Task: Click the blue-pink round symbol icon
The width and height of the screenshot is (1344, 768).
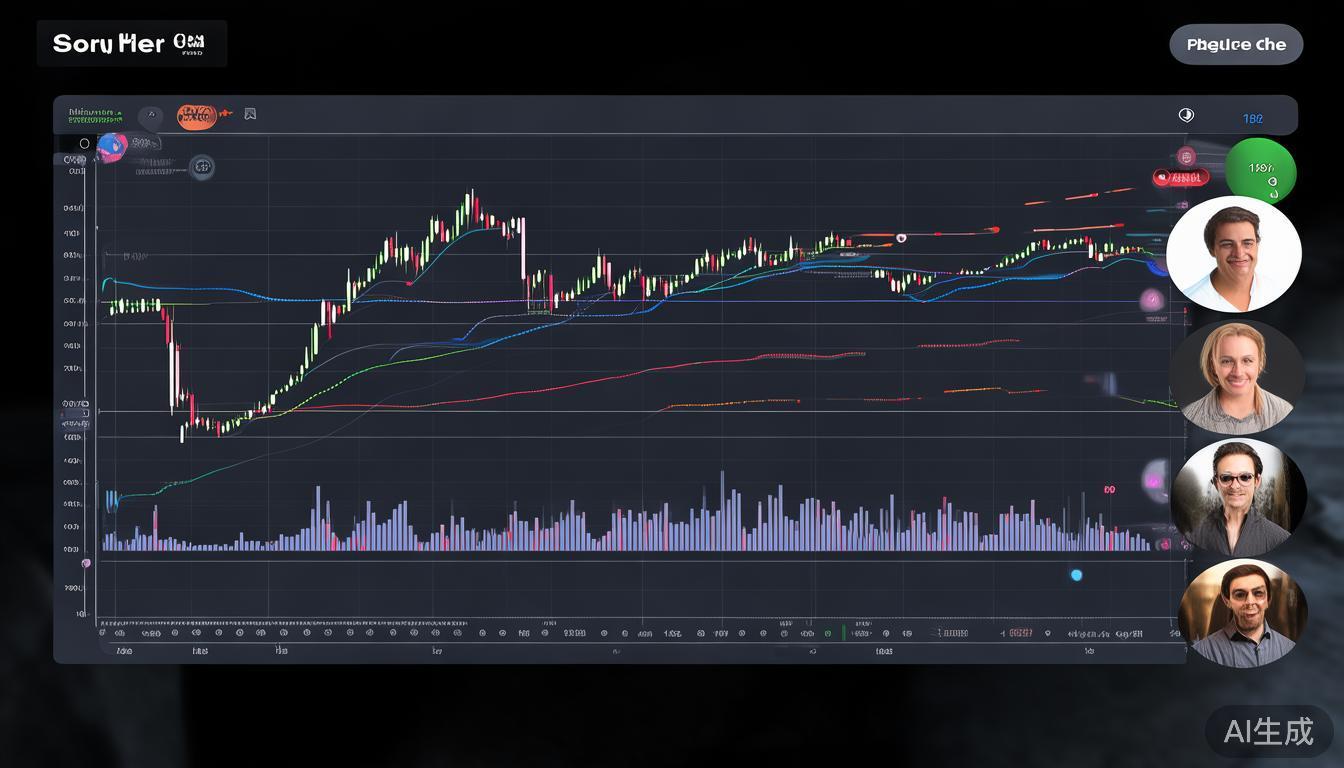Action: pyautogui.click(x=111, y=147)
